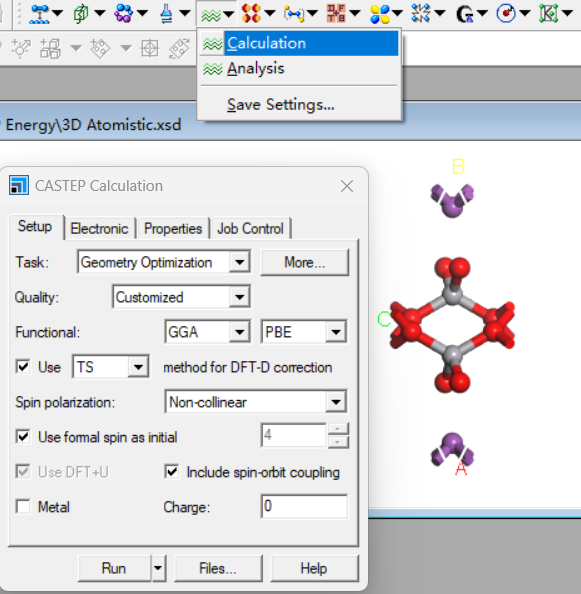The image size is (581, 594).
Task: Click the grayed crosshair target icon
Action: point(150,48)
